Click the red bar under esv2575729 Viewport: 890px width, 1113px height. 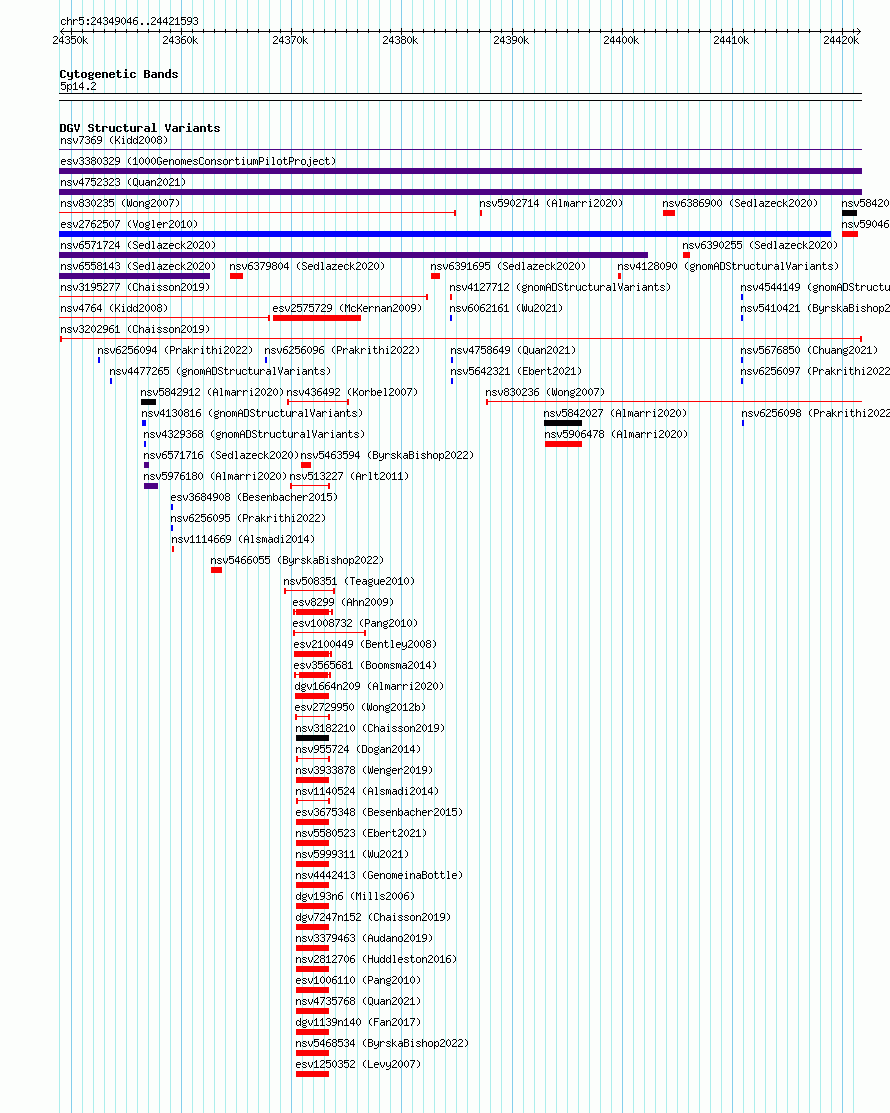coord(317,318)
